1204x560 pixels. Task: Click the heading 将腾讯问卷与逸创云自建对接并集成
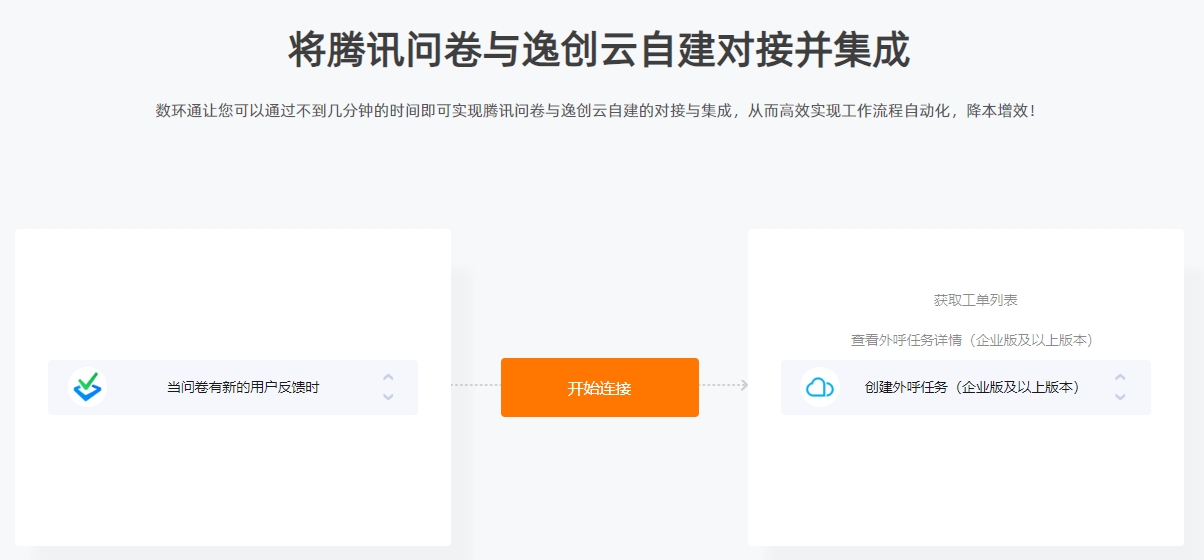(599, 50)
